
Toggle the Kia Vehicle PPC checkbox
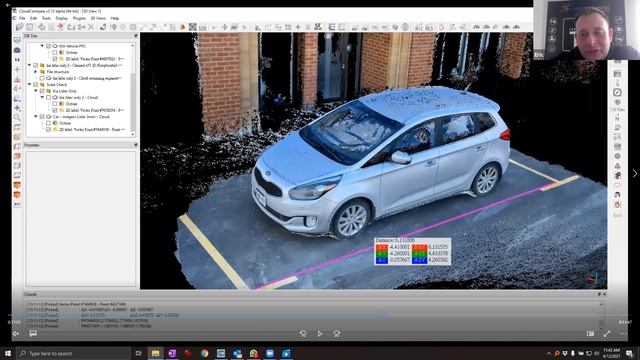click(49, 46)
